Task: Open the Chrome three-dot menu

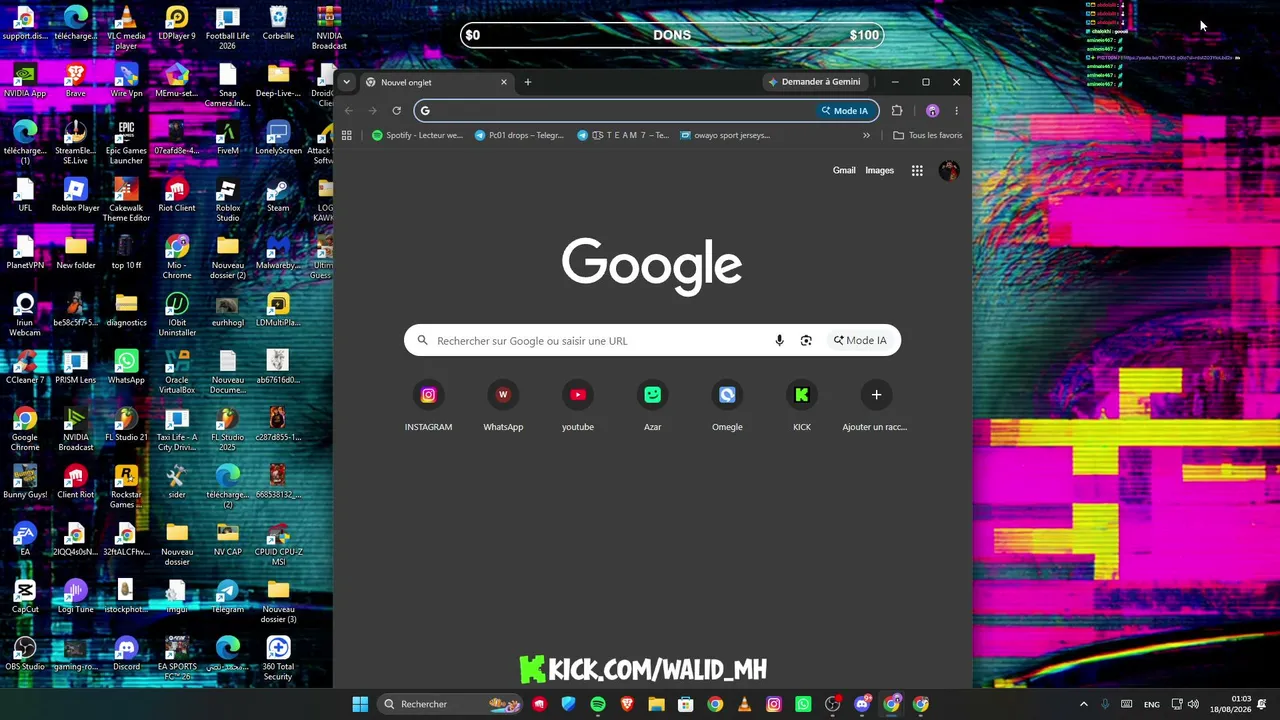Action: (956, 111)
